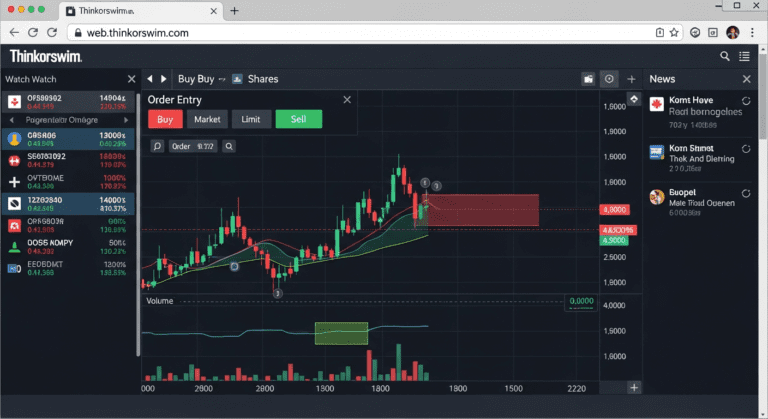Close the News panel
The height and width of the screenshot is (419, 768).
point(746,79)
